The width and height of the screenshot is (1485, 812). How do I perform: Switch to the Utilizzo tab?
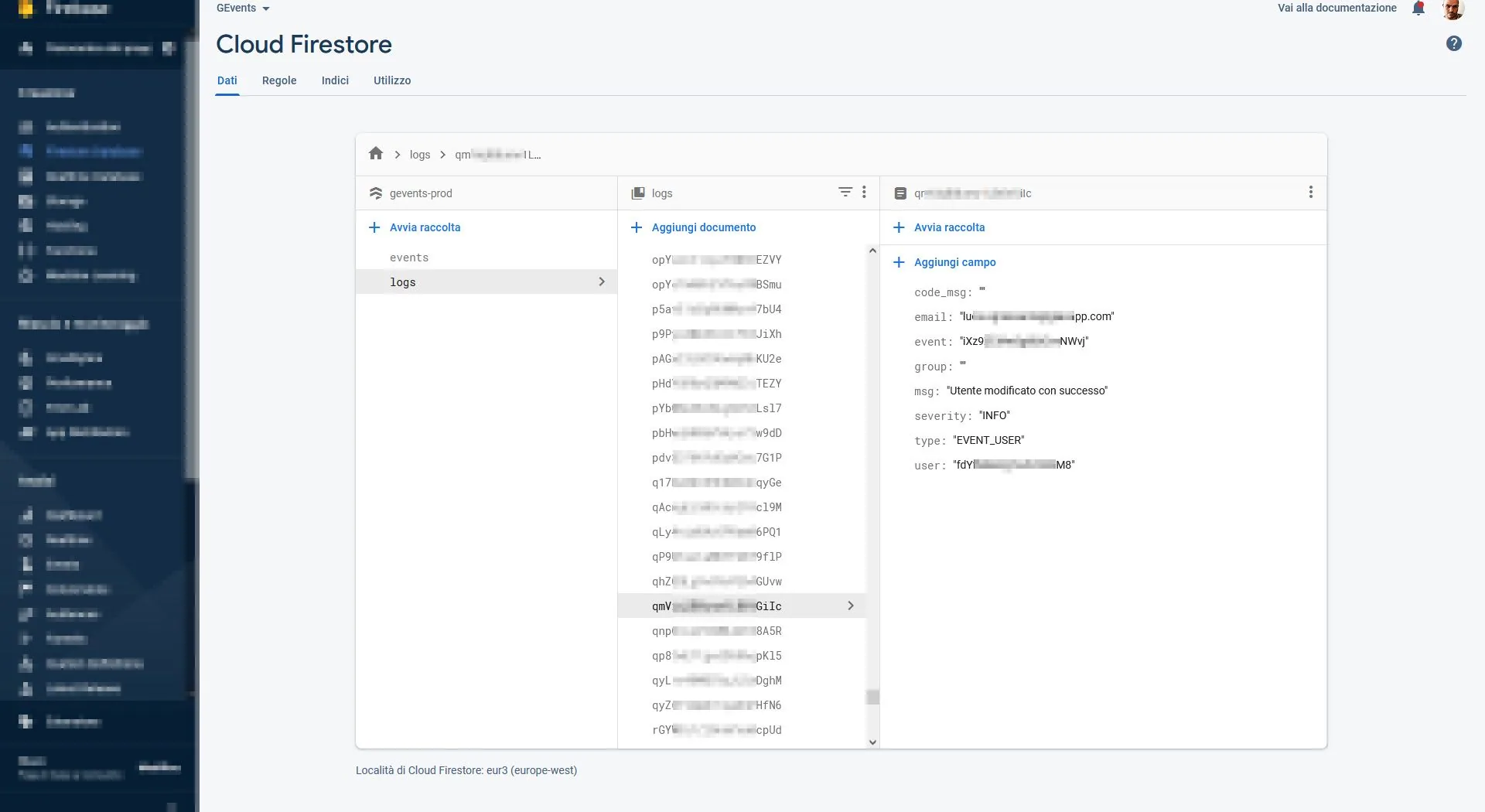(x=392, y=80)
